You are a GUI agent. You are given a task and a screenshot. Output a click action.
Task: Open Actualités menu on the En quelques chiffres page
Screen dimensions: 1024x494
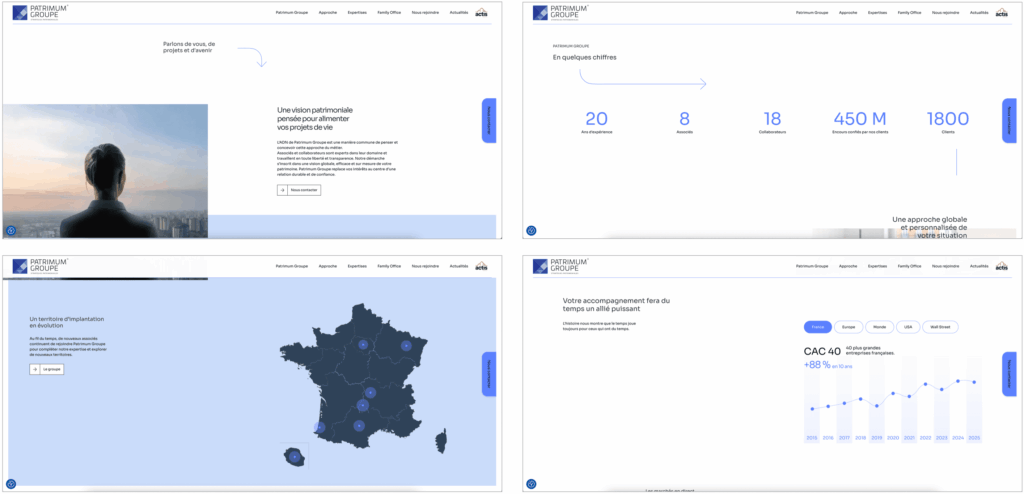tap(979, 12)
